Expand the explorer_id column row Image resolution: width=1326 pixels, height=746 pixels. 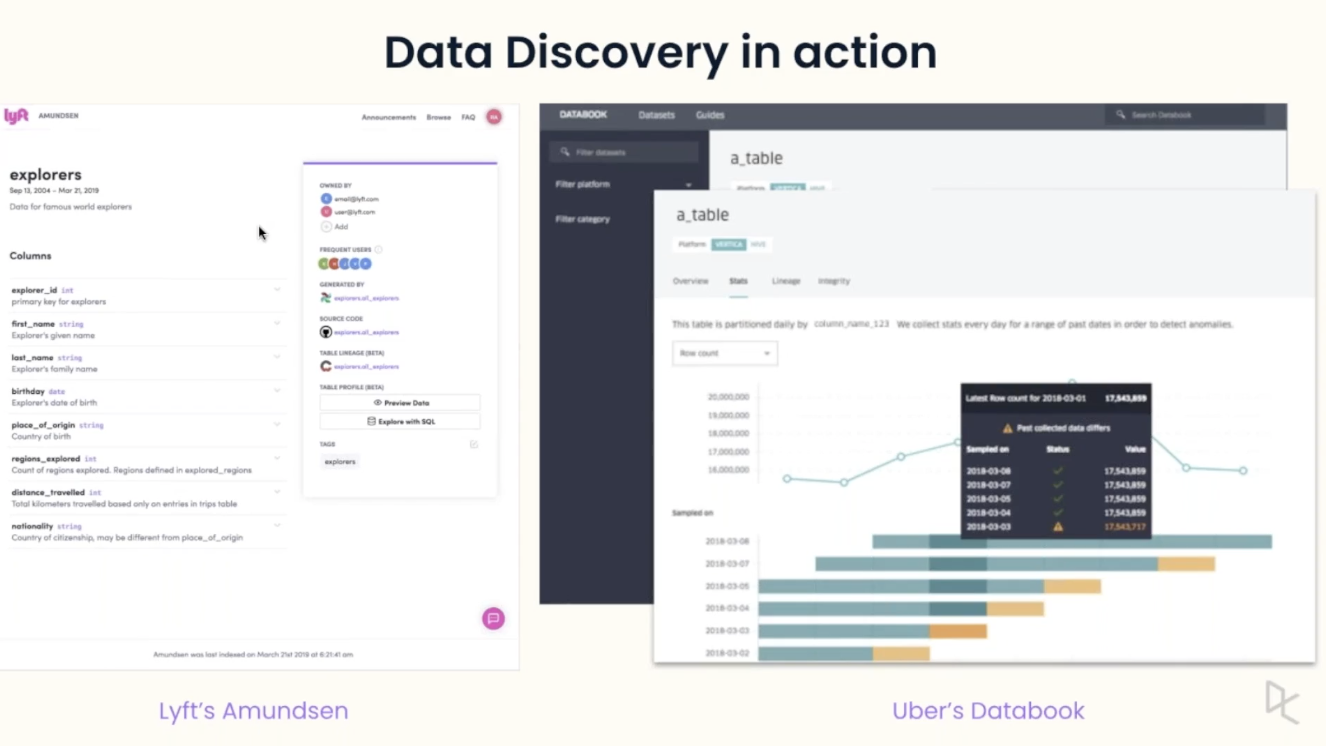pyautogui.click(x=277, y=290)
